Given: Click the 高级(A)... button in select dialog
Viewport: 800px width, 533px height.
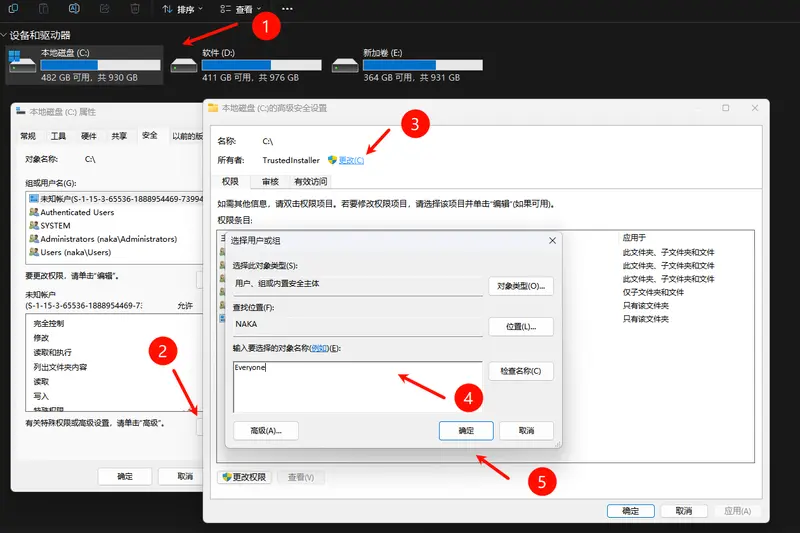Looking at the screenshot, I should click(x=266, y=430).
